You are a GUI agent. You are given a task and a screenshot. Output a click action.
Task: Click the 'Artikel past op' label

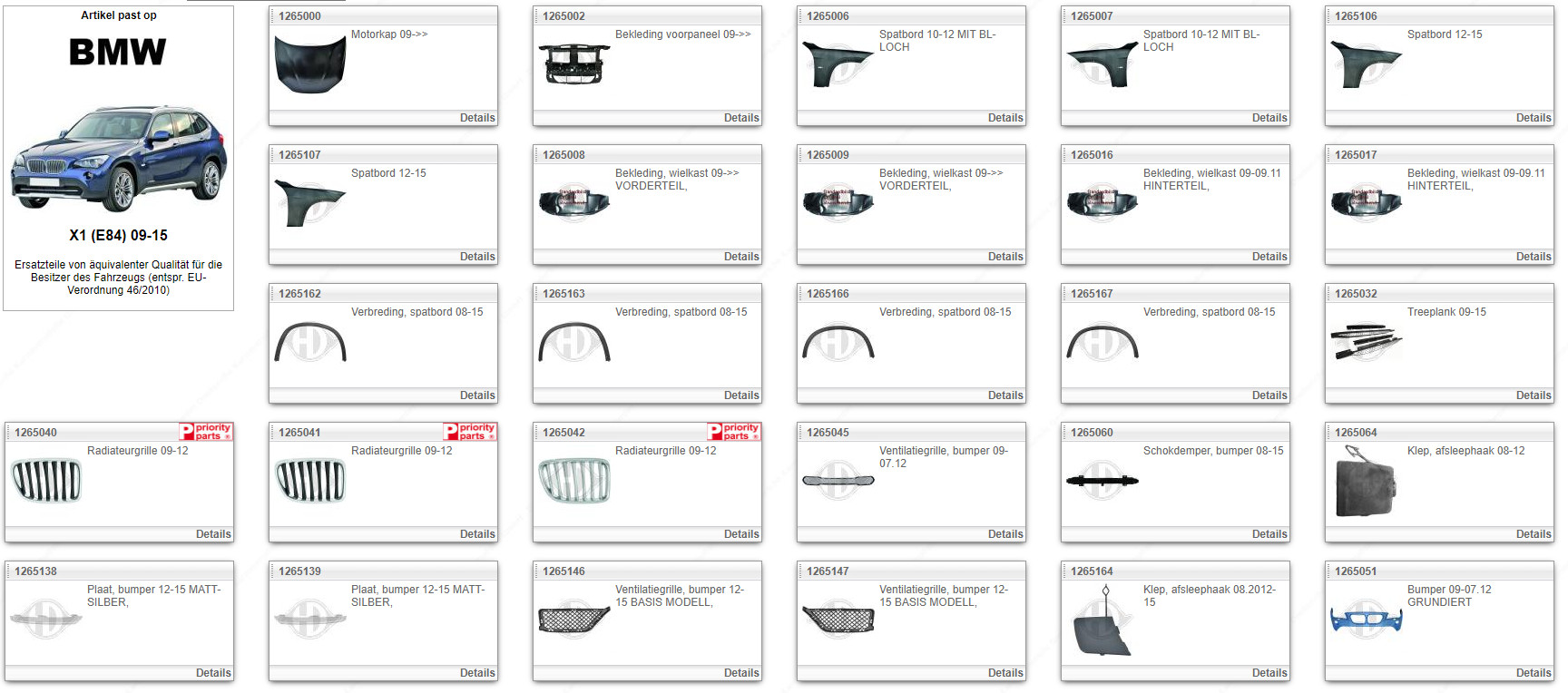(119, 15)
